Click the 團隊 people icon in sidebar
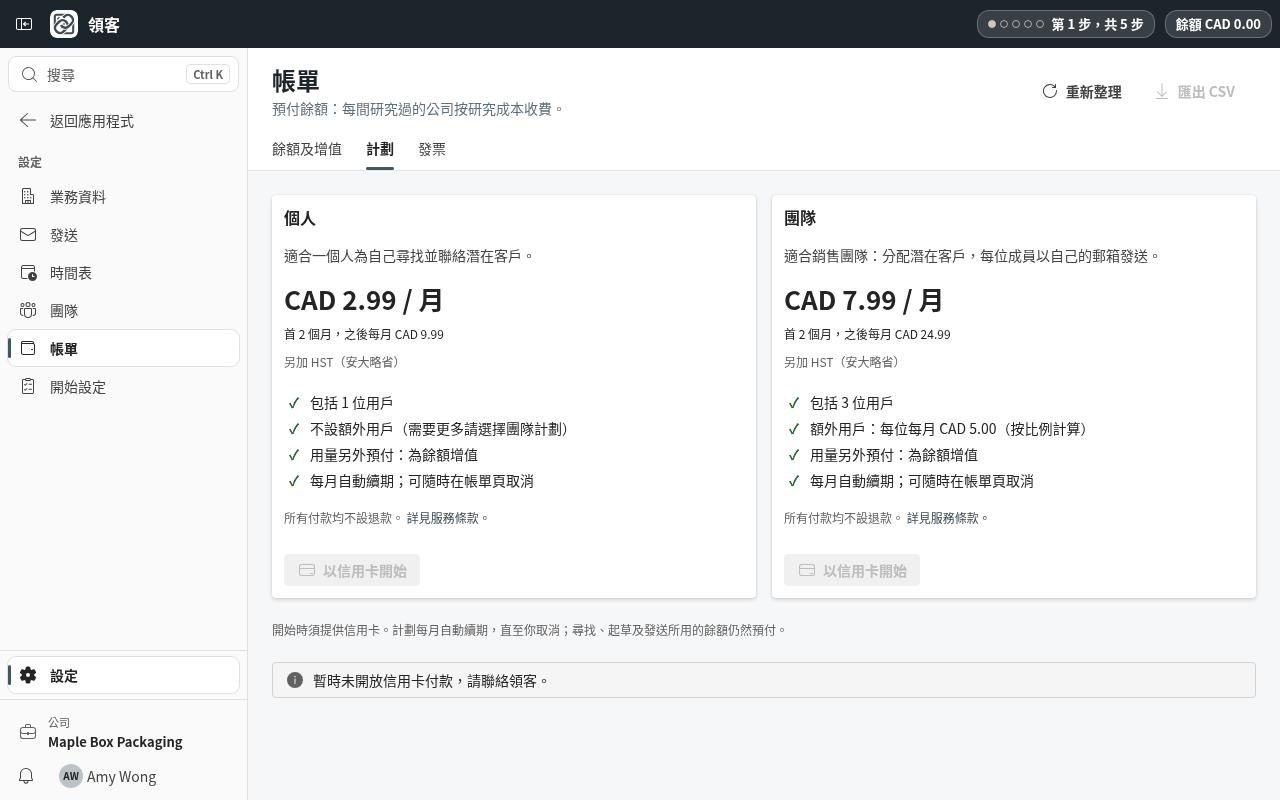 pyautogui.click(x=28, y=311)
